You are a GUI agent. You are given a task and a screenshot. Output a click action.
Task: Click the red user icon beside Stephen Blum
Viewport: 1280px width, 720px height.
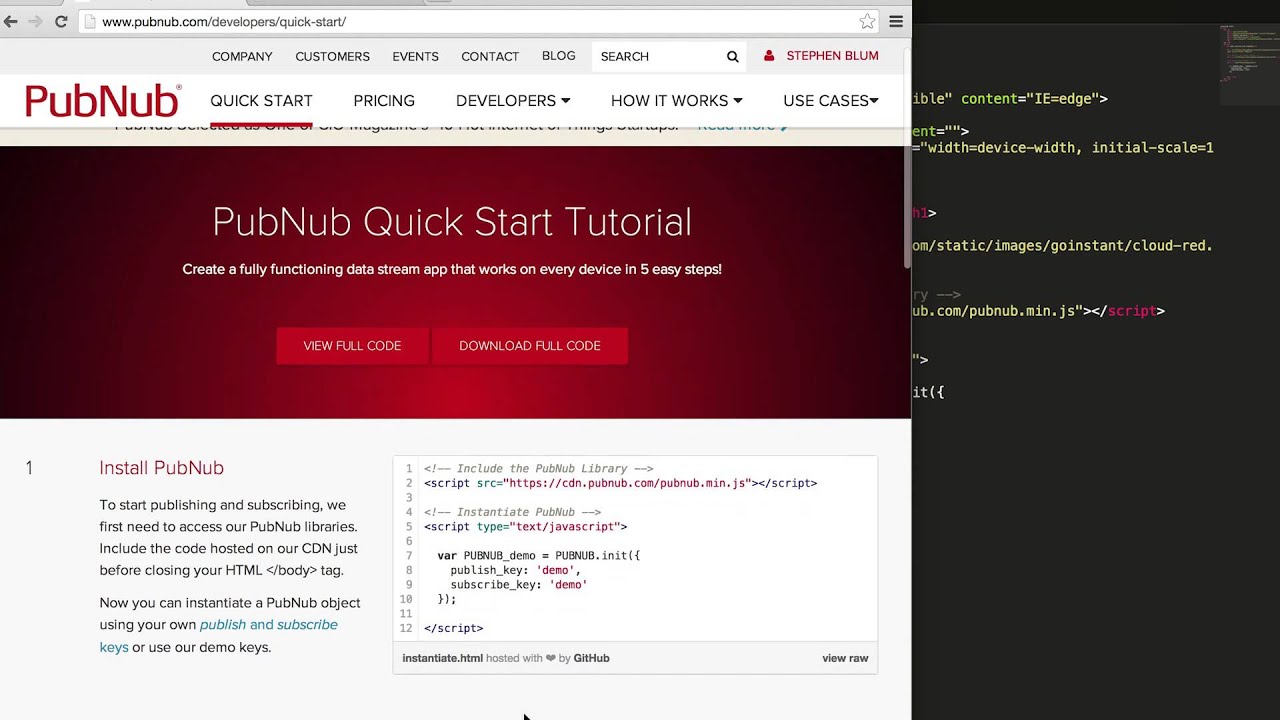tap(769, 56)
